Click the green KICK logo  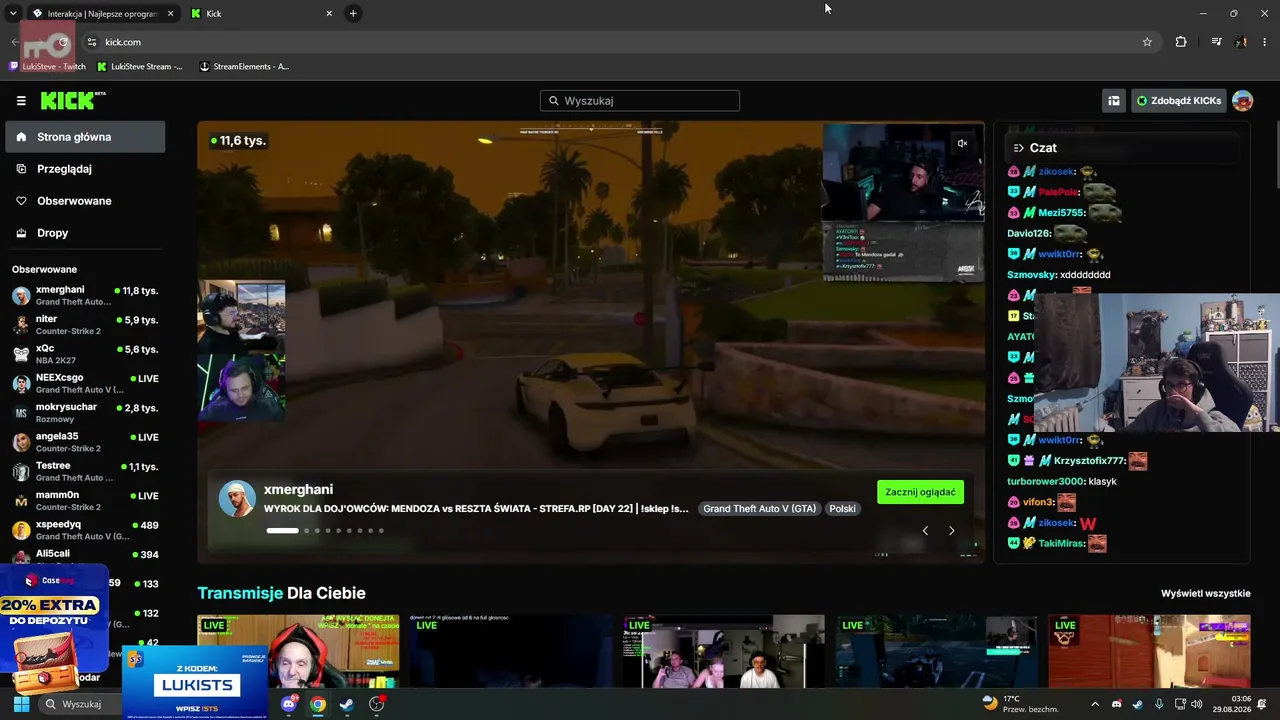[x=73, y=100]
